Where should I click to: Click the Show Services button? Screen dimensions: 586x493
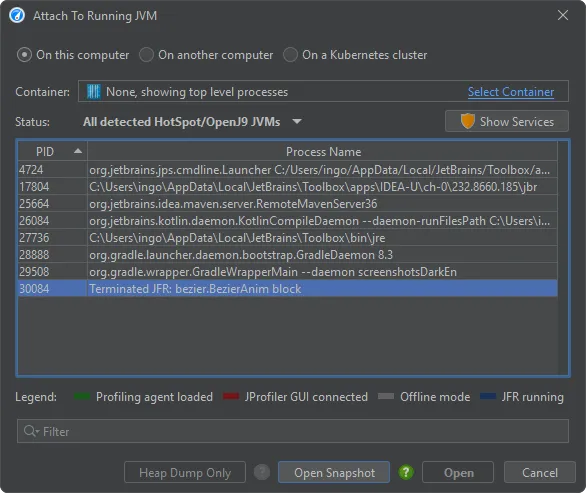click(x=507, y=121)
